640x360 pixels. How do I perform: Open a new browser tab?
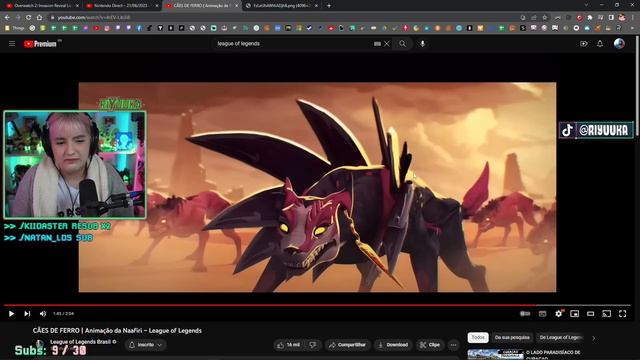pos(329,6)
